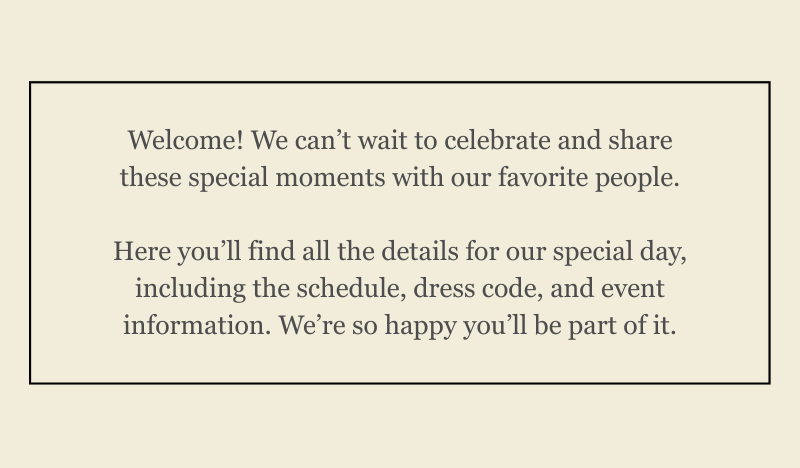Click the word "Here" starting the second paragraph
This screenshot has width=800, height=468.
click(x=142, y=252)
